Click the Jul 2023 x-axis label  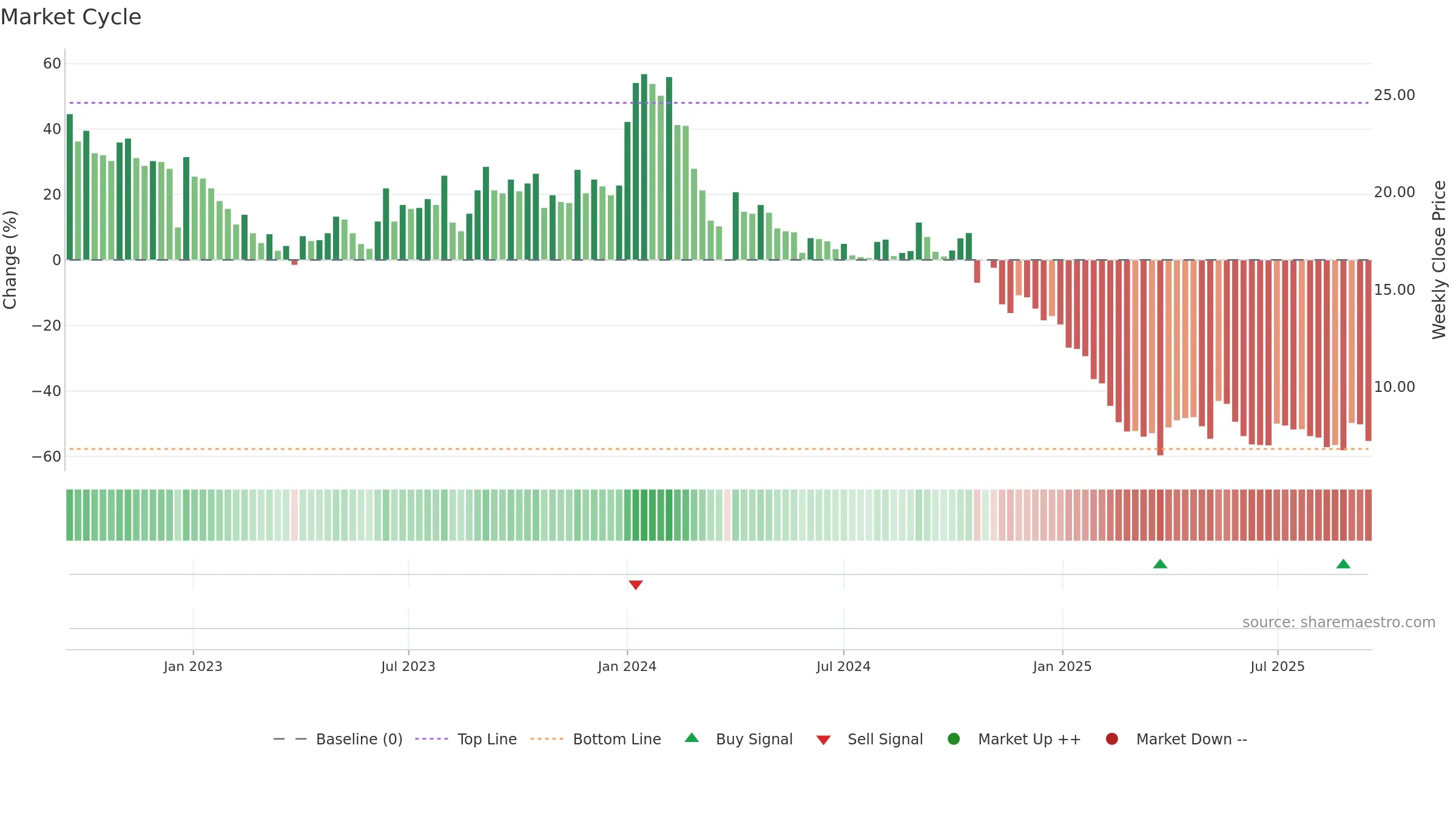[x=408, y=667]
